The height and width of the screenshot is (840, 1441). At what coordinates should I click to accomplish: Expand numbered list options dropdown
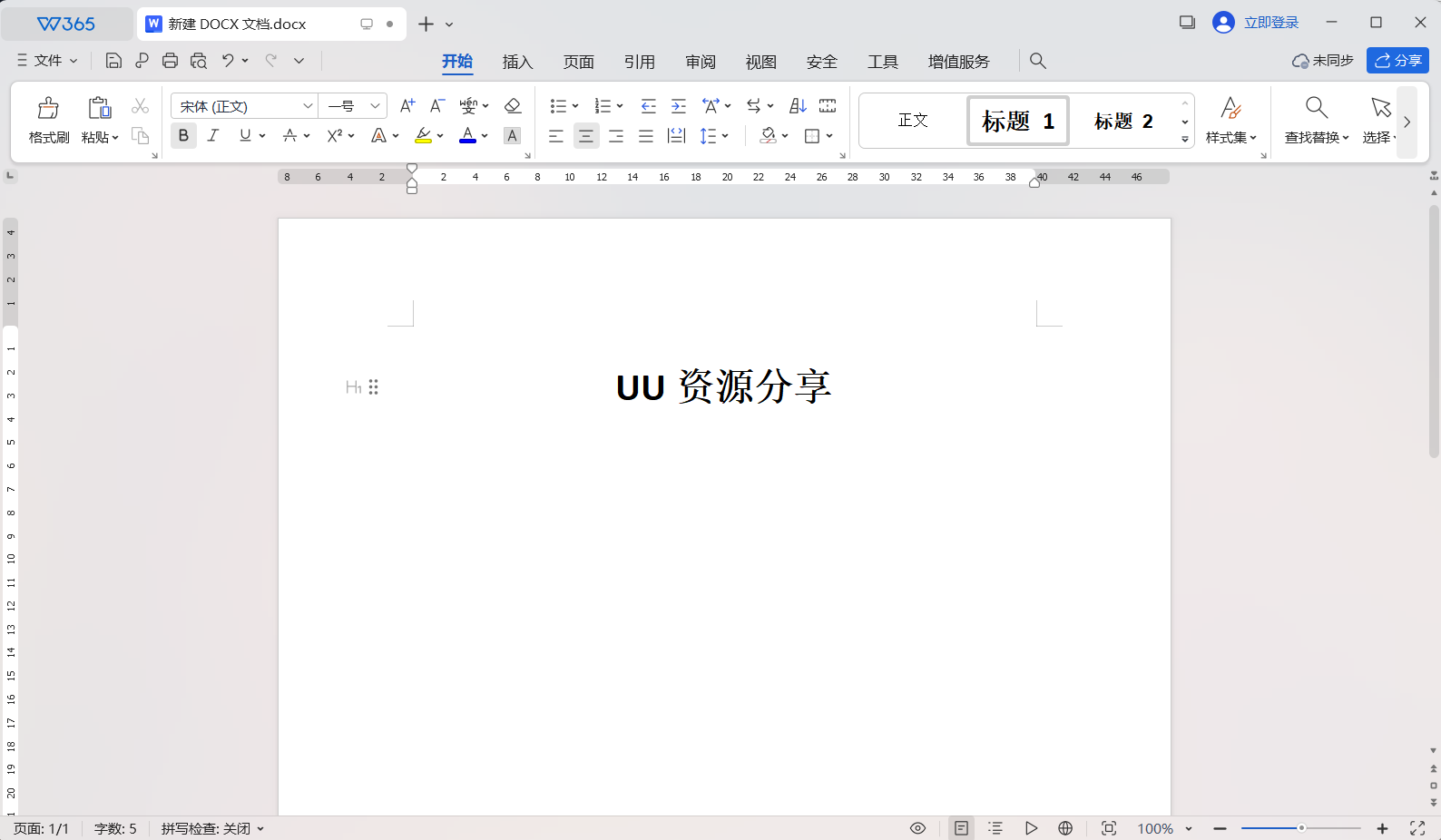point(620,106)
